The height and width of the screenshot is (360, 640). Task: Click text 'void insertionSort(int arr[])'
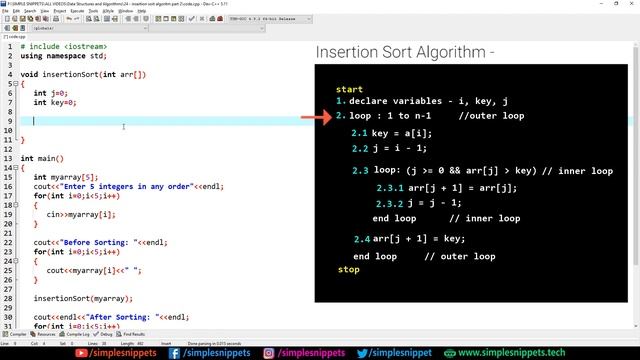[83, 75]
